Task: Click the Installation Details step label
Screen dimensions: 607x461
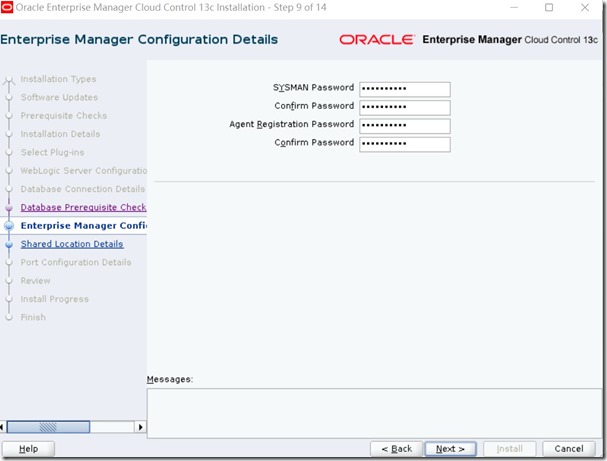Action: click(x=60, y=134)
